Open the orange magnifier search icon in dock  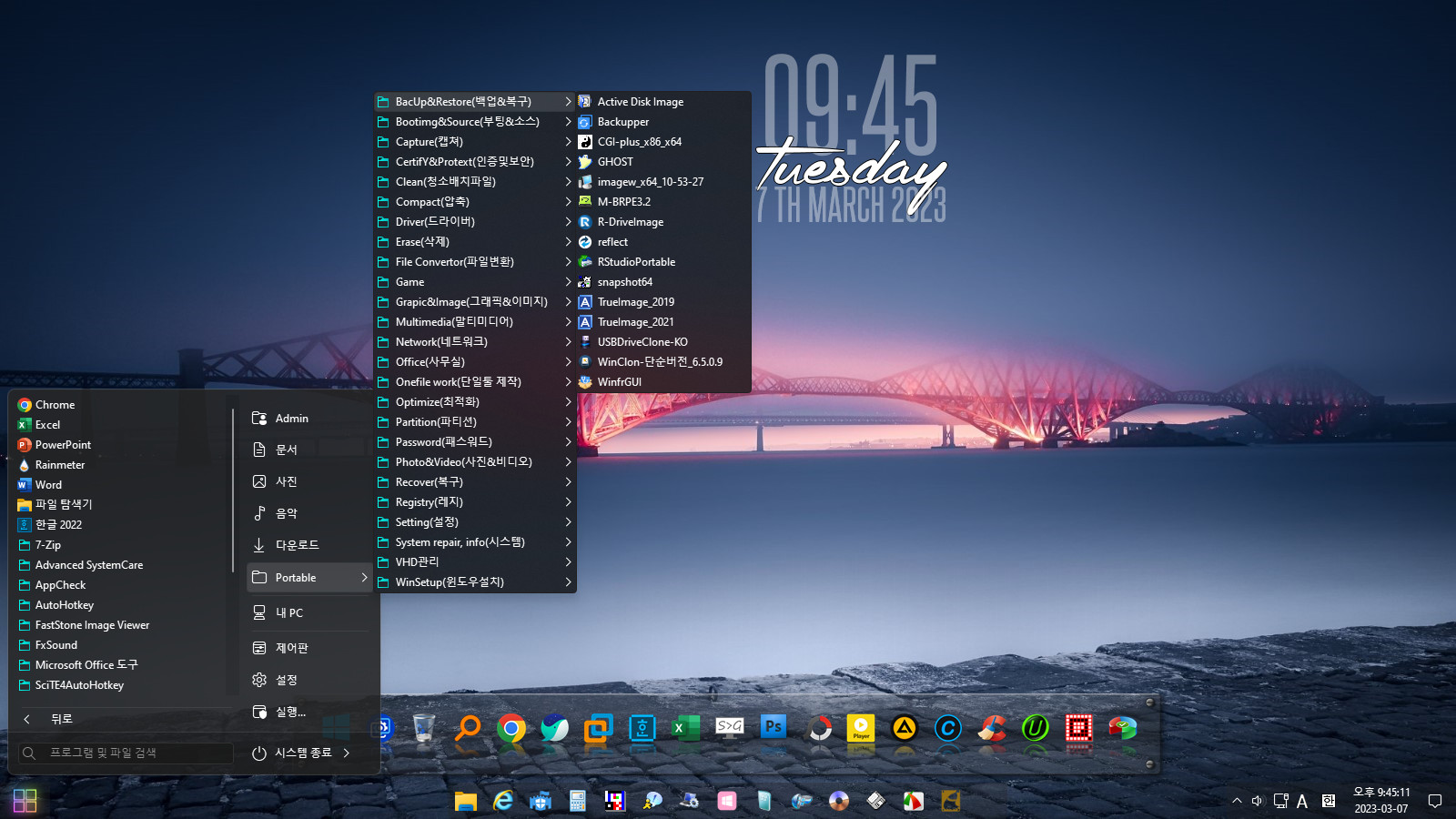[x=468, y=728]
